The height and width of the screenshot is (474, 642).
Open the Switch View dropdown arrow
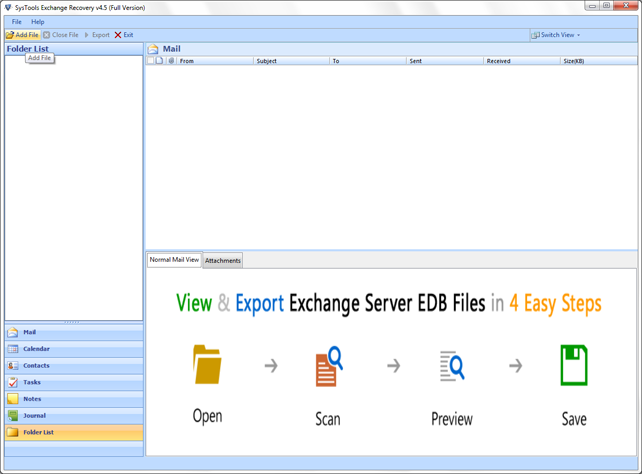coord(579,35)
